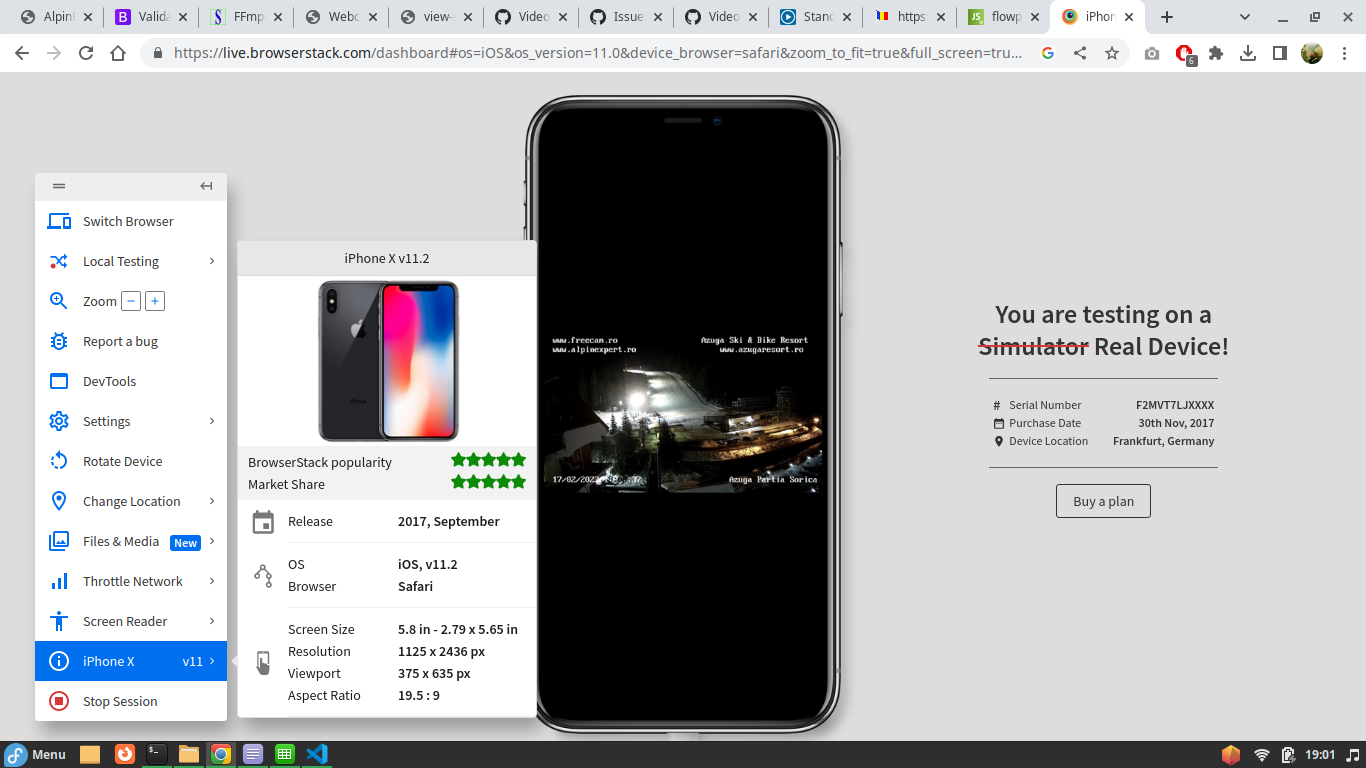Zoom in using the plus control
Screen dimensions: 1366x768
coord(155,300)
